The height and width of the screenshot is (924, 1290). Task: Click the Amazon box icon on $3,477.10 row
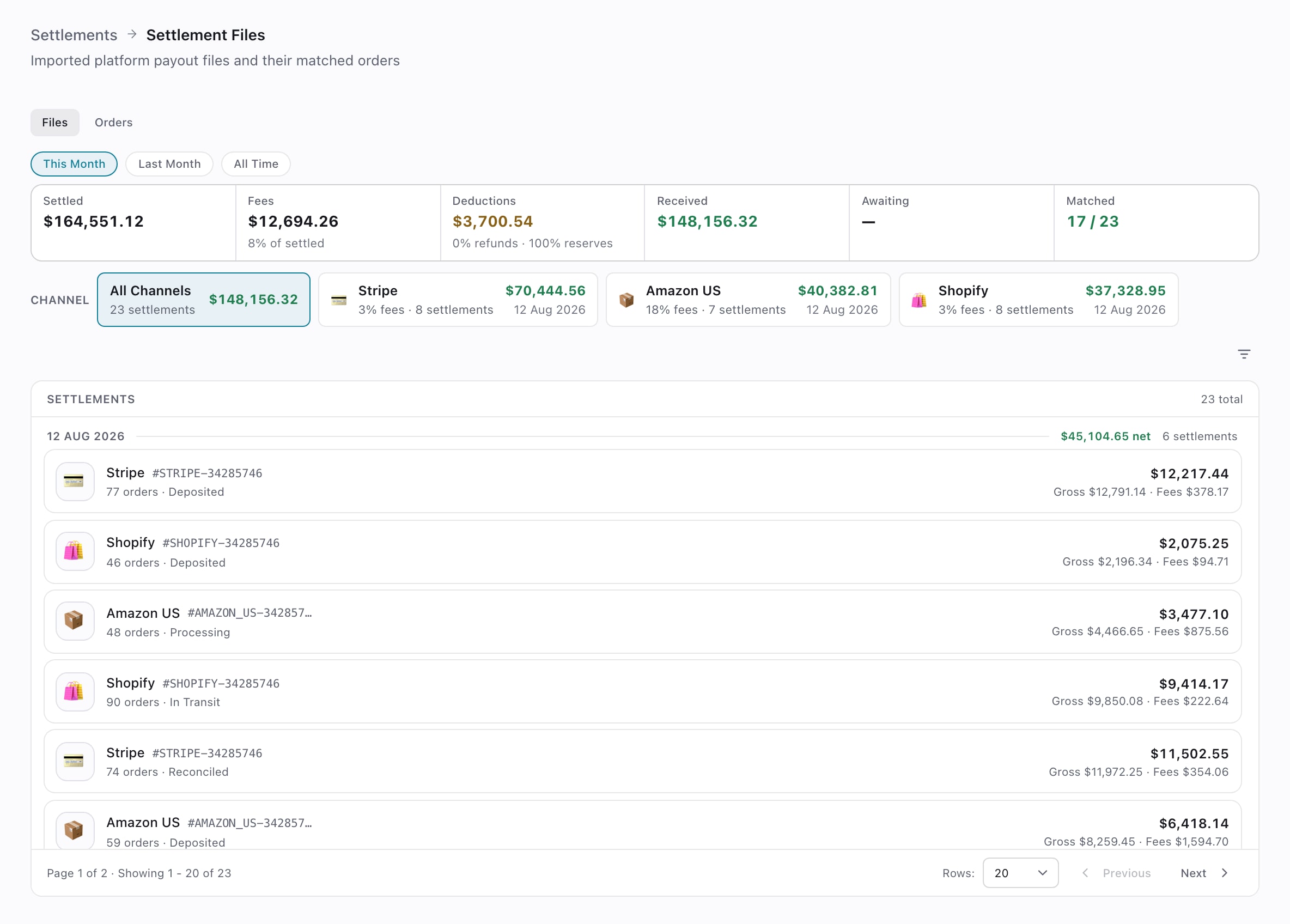pos(75,621)
